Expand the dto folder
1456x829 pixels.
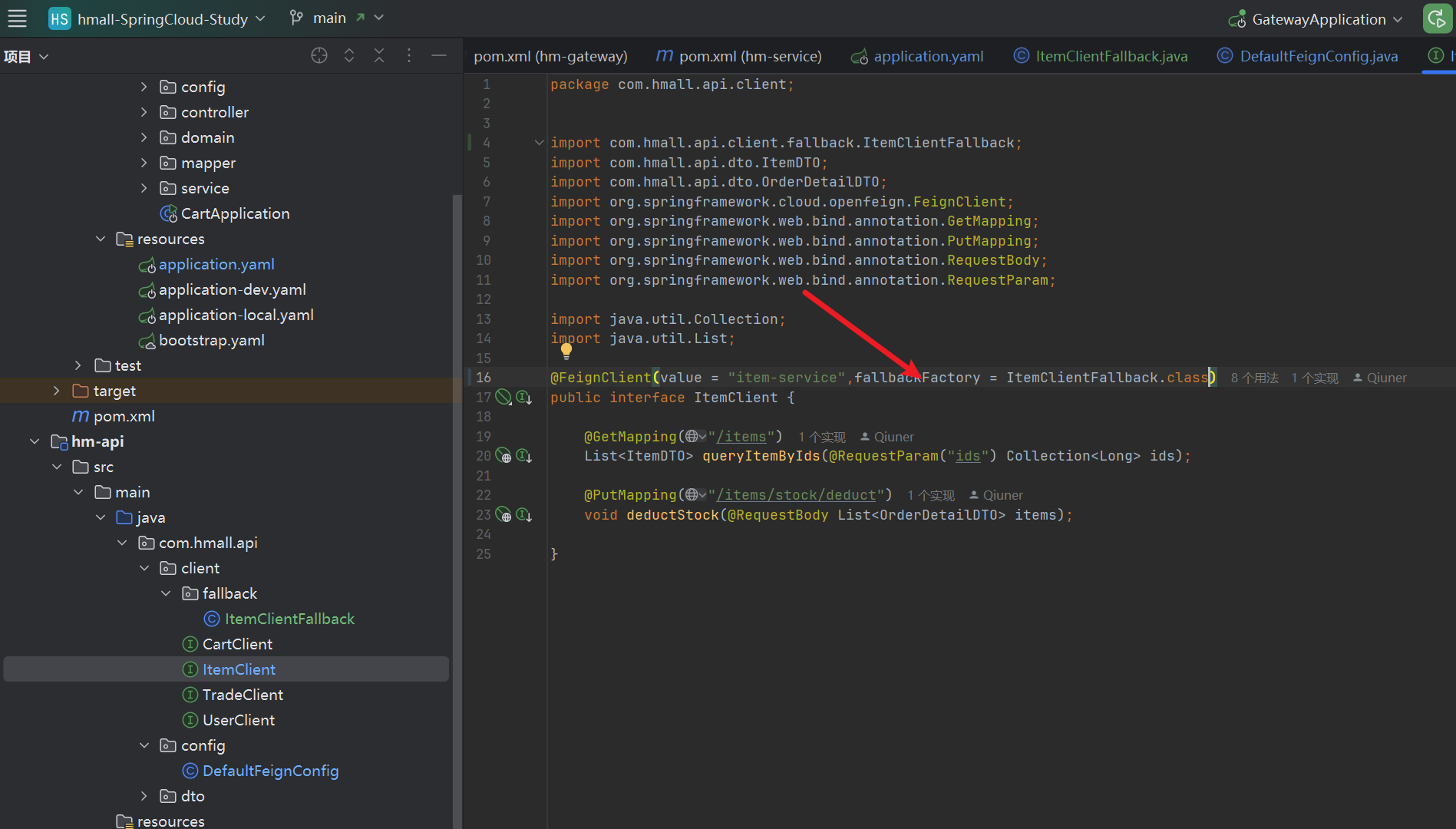(144, 796)
